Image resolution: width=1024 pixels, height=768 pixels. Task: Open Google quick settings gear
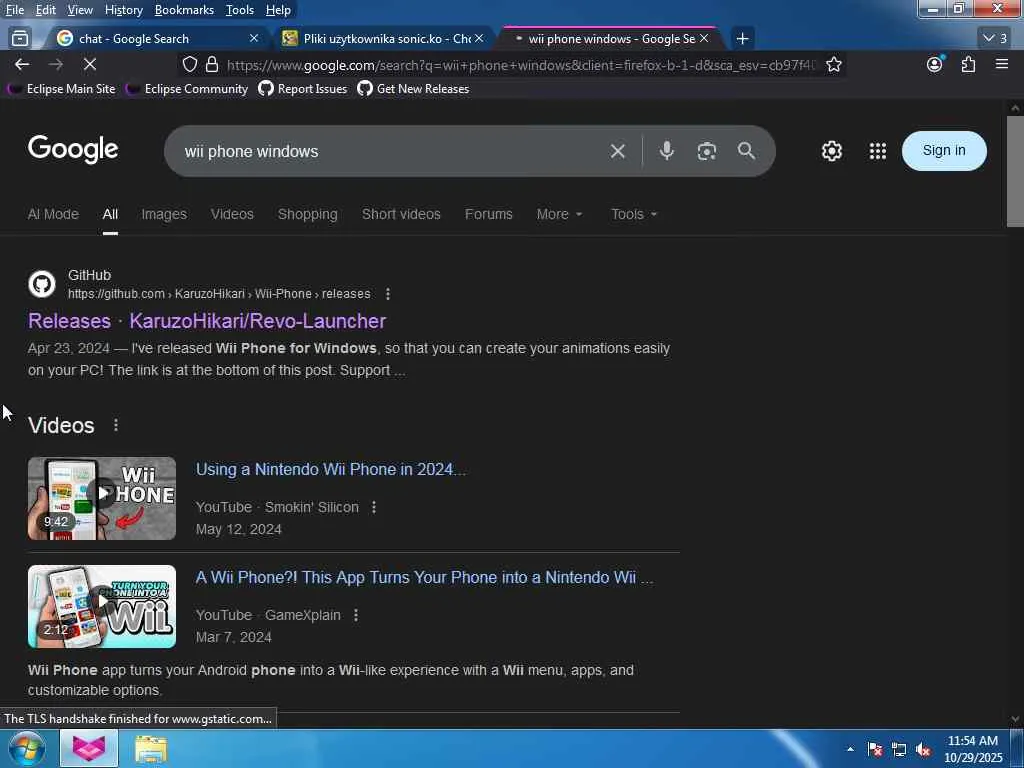(x=831, y=151)
